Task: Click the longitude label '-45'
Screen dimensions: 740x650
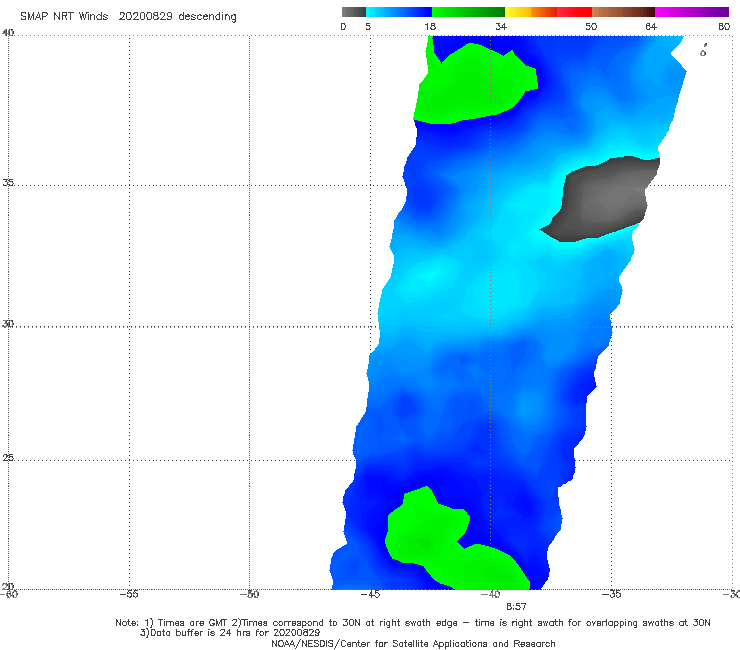Action: [370, 594]
